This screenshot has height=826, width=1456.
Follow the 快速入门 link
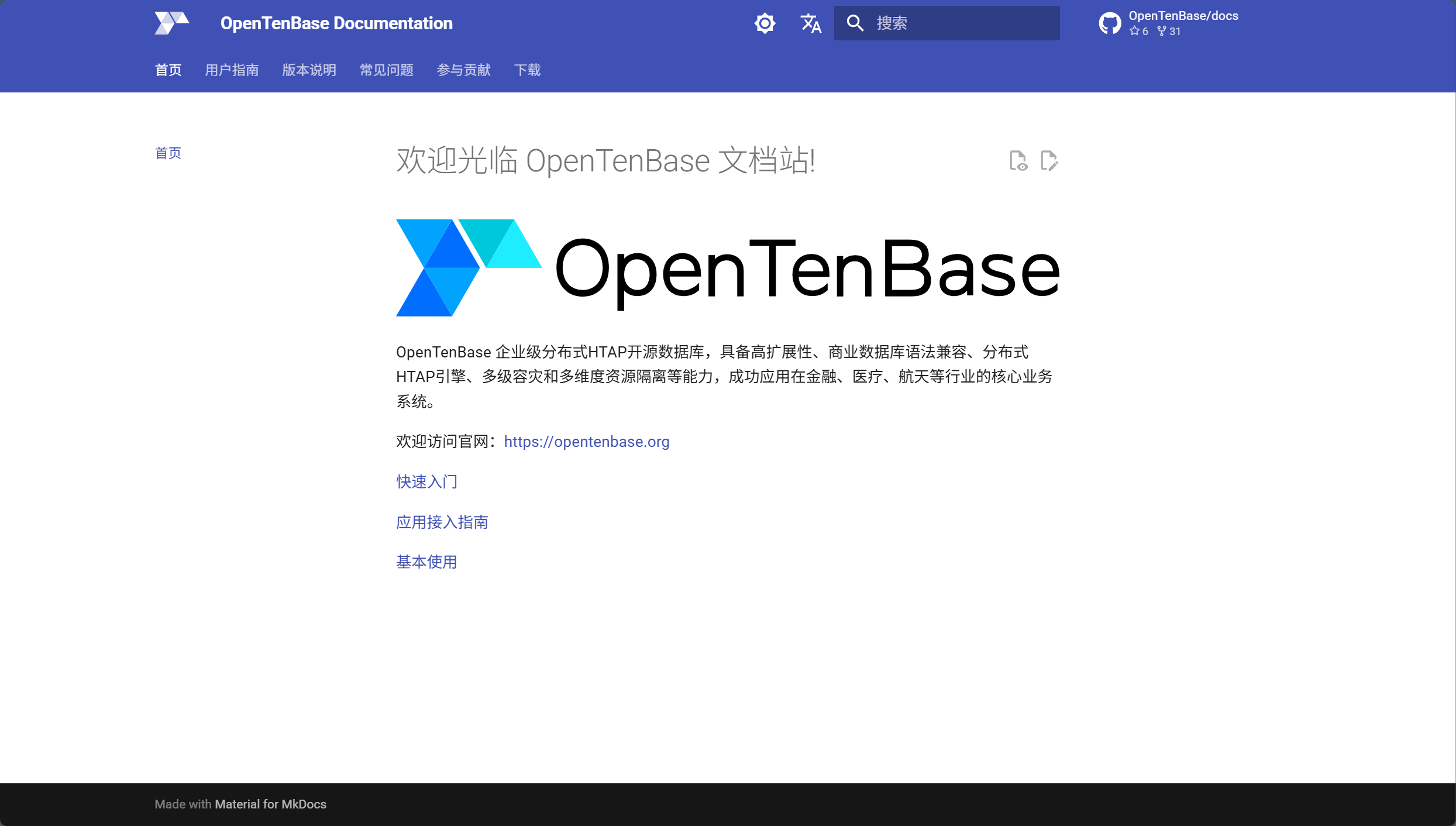click(x=426, y=481)
